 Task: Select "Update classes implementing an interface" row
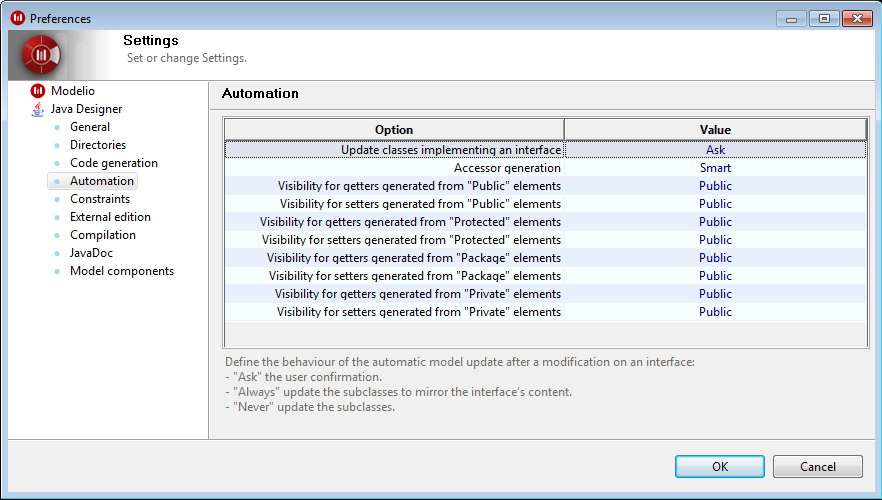[x=546, y=150]
